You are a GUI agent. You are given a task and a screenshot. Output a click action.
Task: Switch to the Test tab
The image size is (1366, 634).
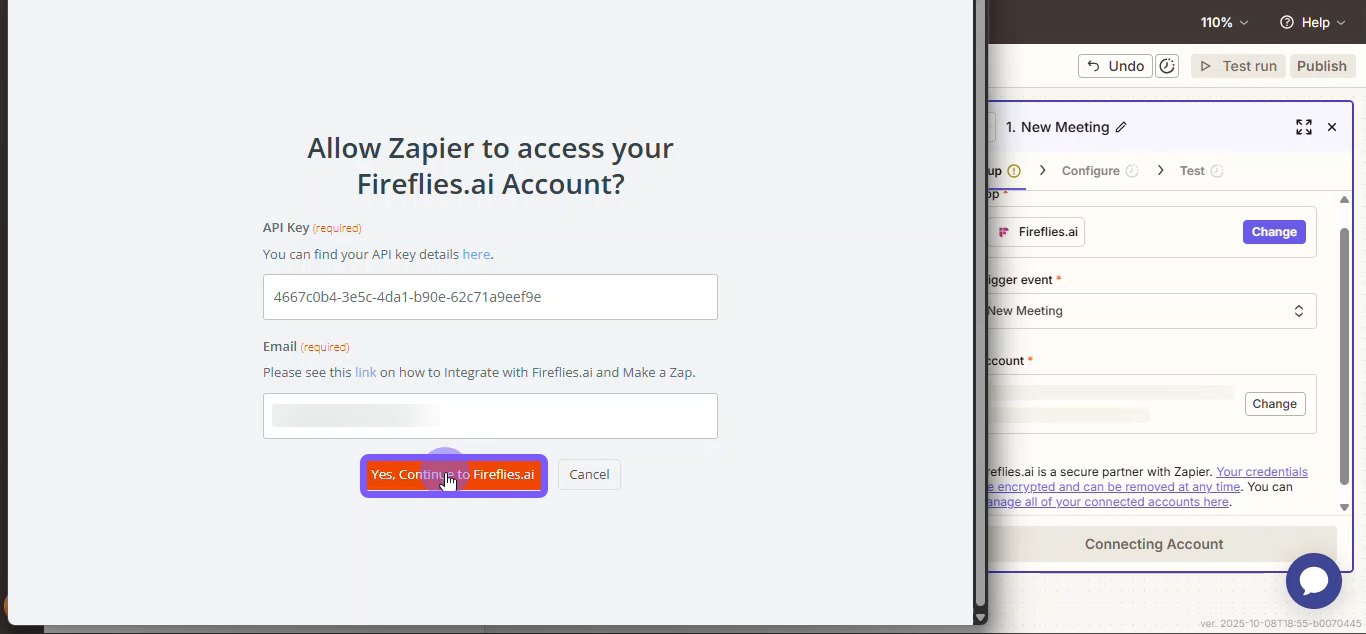coord(1192,171)
